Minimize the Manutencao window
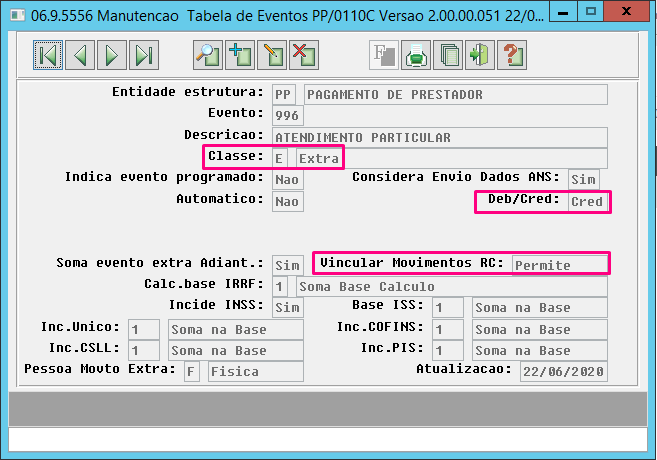Viewport: 657px width, 460px height. (x=563, y=12)
